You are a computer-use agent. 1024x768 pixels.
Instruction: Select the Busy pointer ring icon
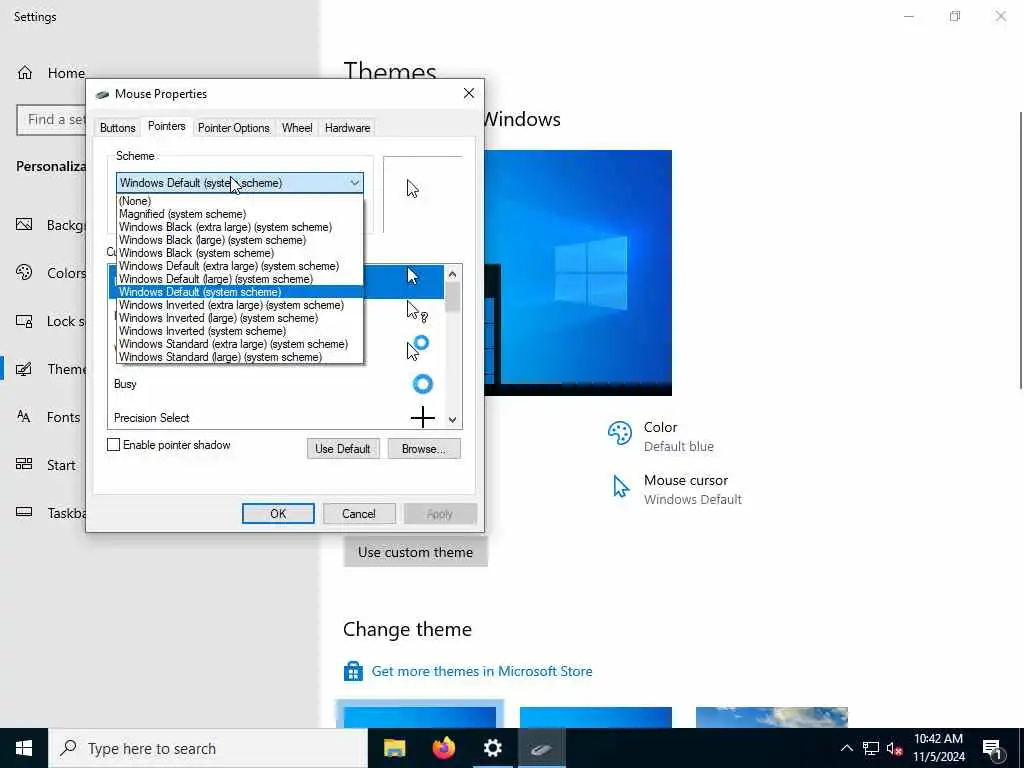pos(423,384)
